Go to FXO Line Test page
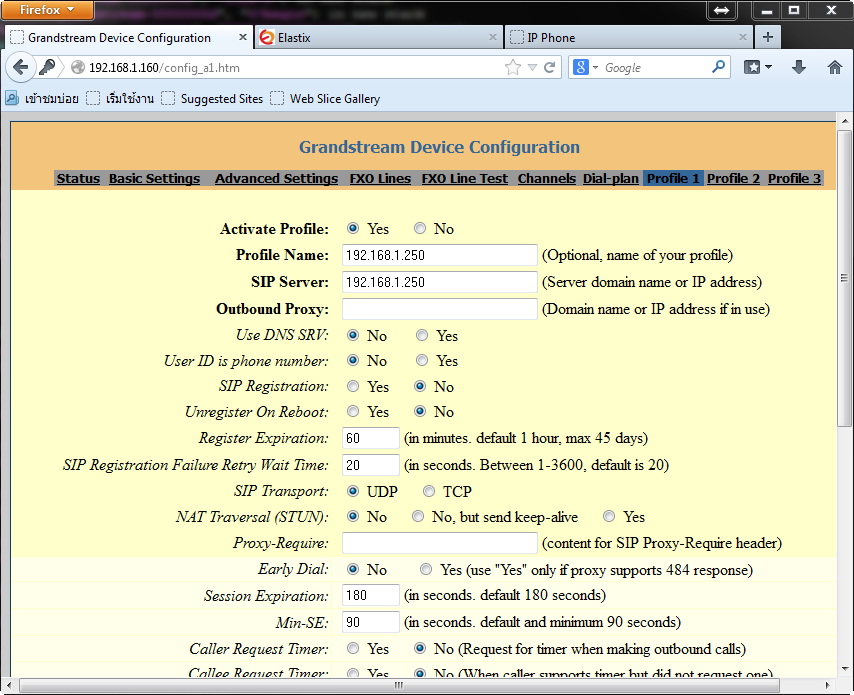 coord(465,179)
